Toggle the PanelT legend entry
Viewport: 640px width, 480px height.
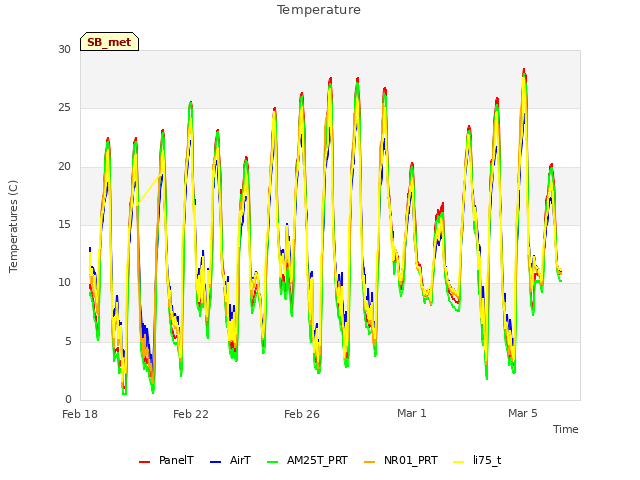tap(167, 461)
